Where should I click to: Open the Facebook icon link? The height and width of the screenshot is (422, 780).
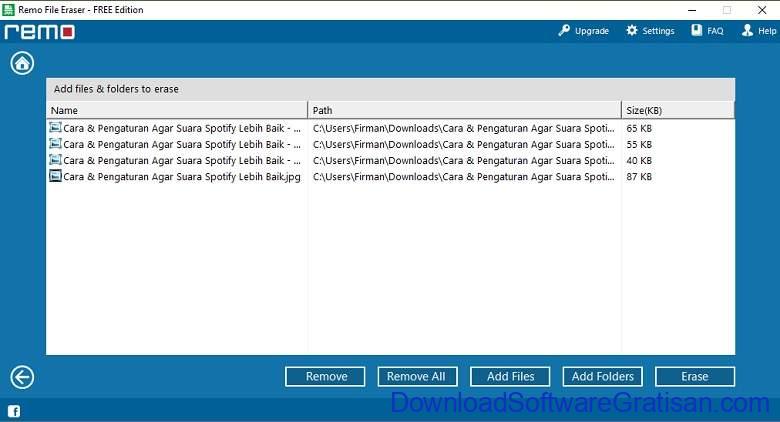[14, 411]
